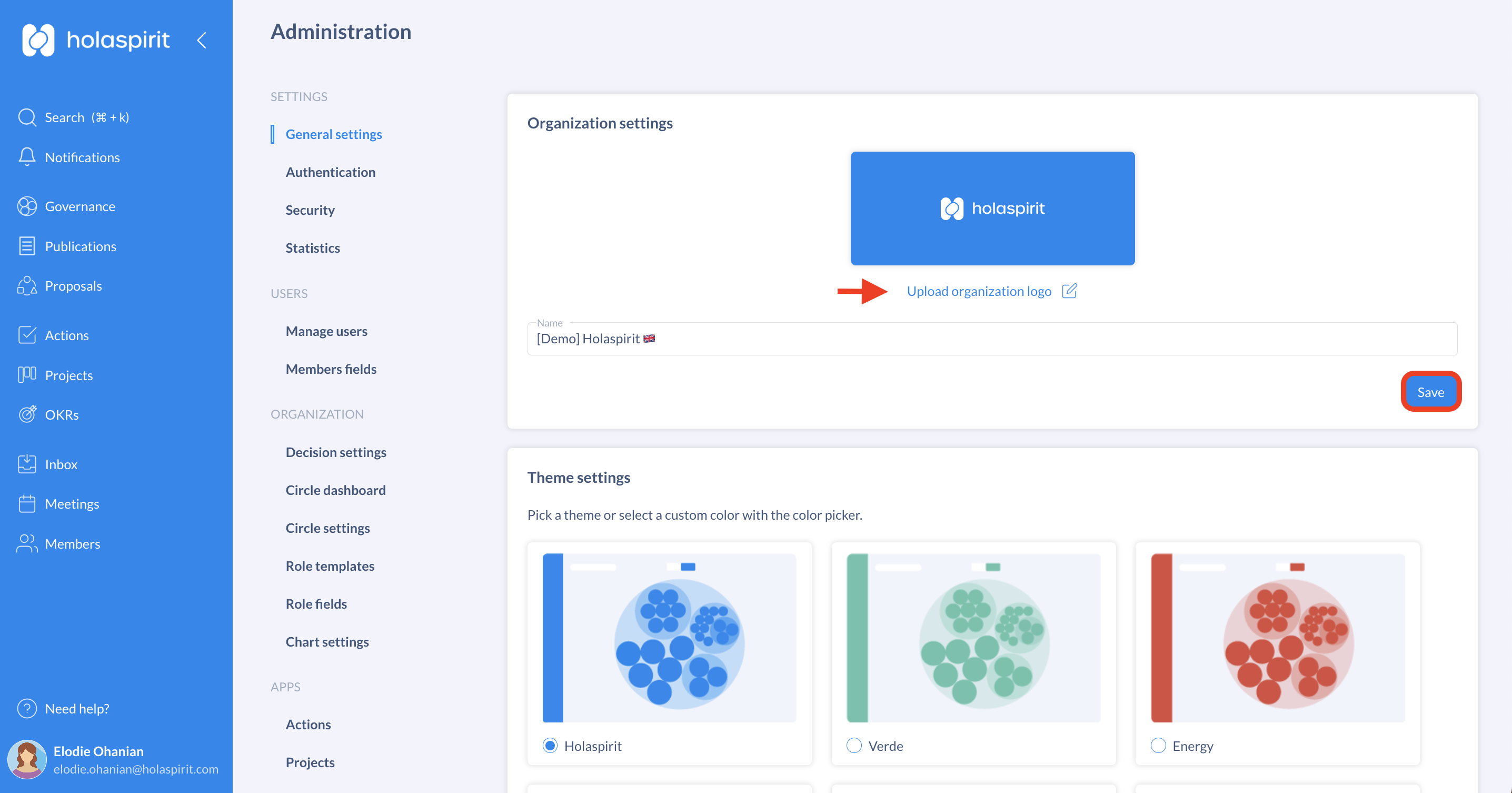Click the Actions checkbox icon in the sidebar

click(27, 334)
